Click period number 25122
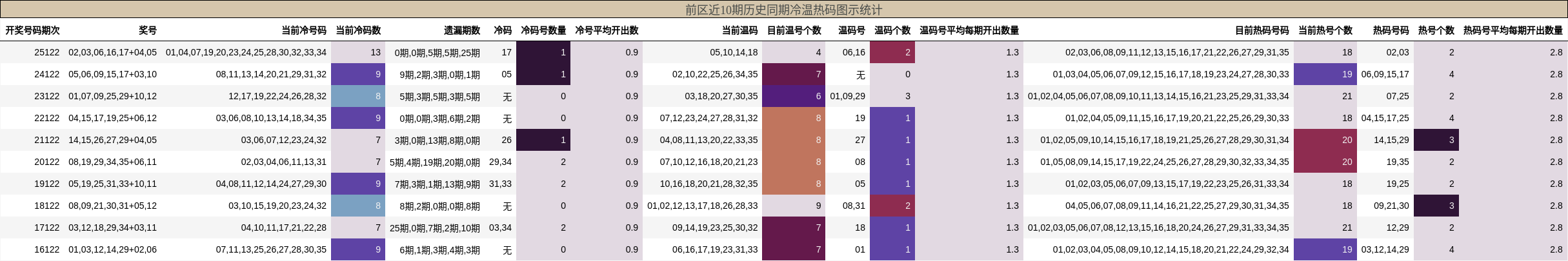Screen dimensions: 1568x261 point(46,52)
